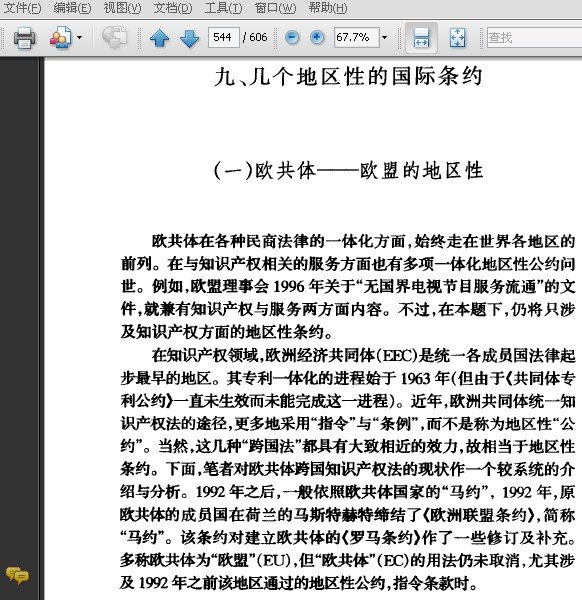Click the 查找 search field
Image resolution: width=582 pixels, height=600 pixels.
pos(534,38)
